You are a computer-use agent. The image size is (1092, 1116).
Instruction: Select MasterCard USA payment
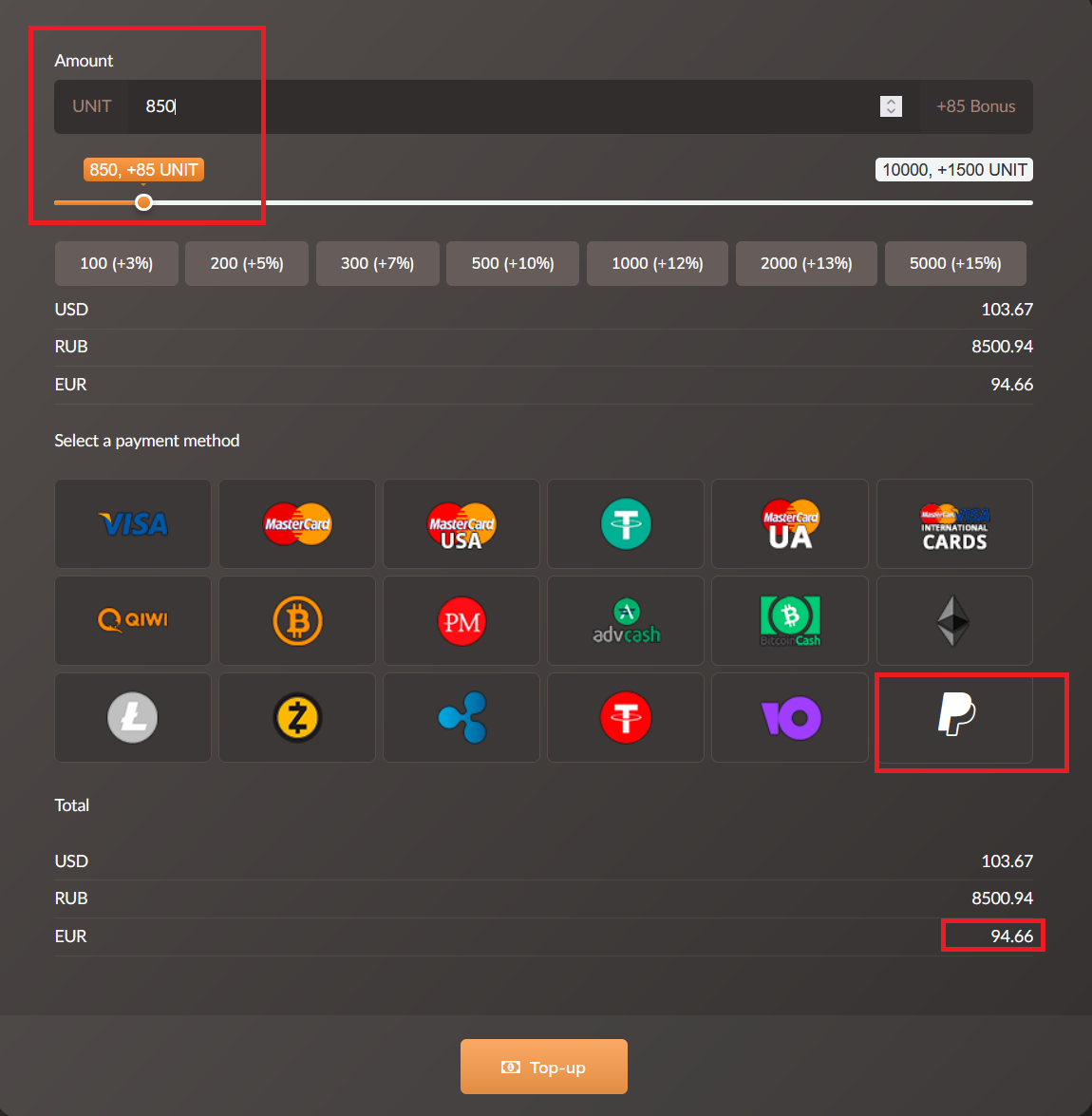point(461,523)
